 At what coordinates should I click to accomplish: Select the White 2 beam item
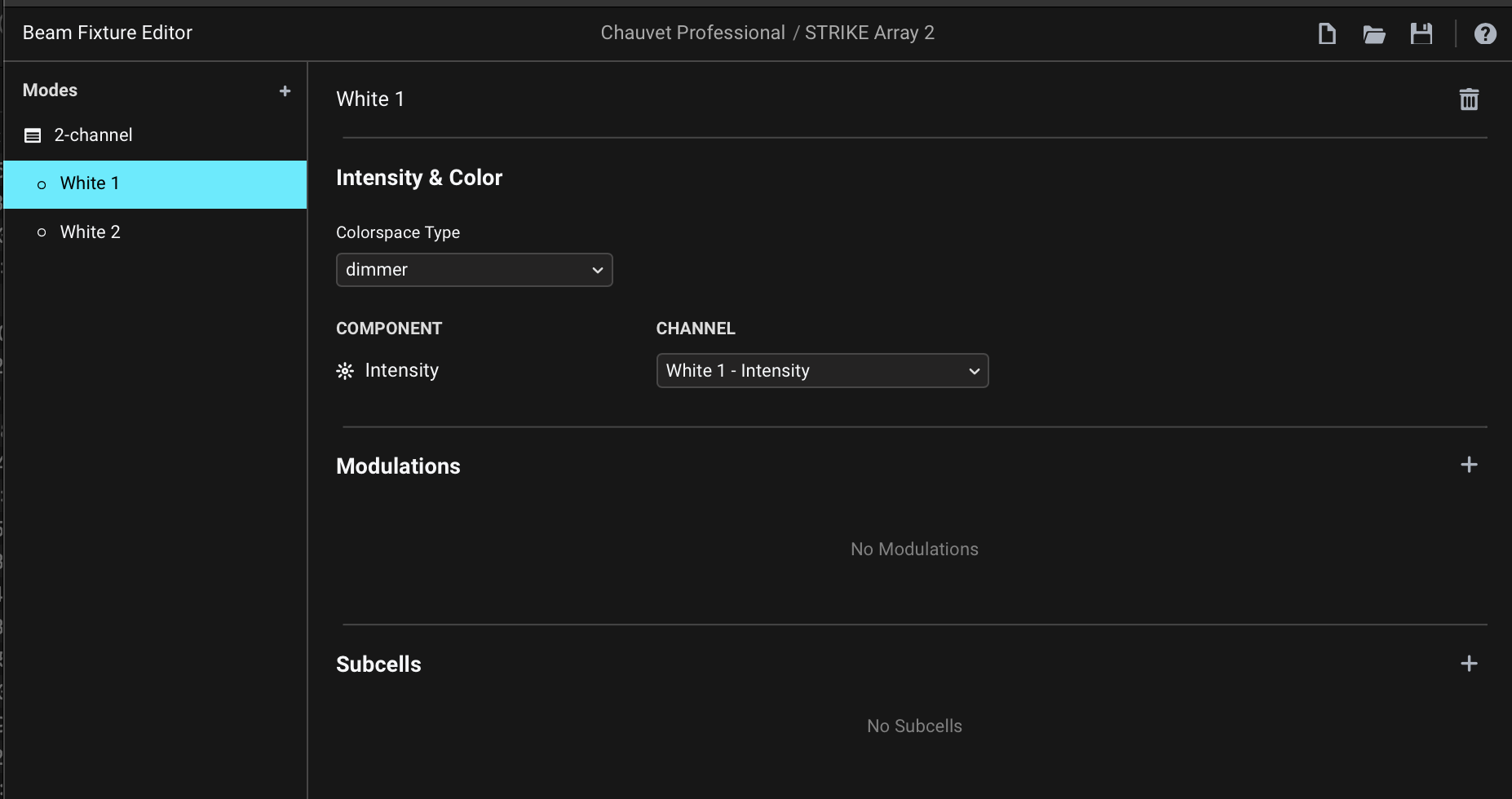90,232
